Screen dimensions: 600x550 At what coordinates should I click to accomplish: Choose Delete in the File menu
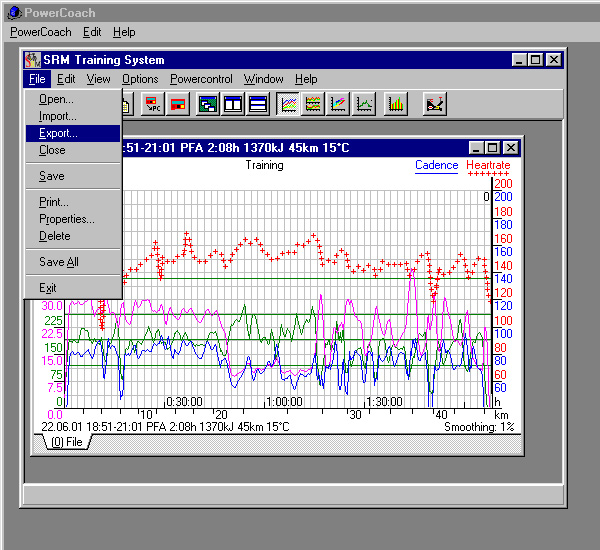[73, 236]
